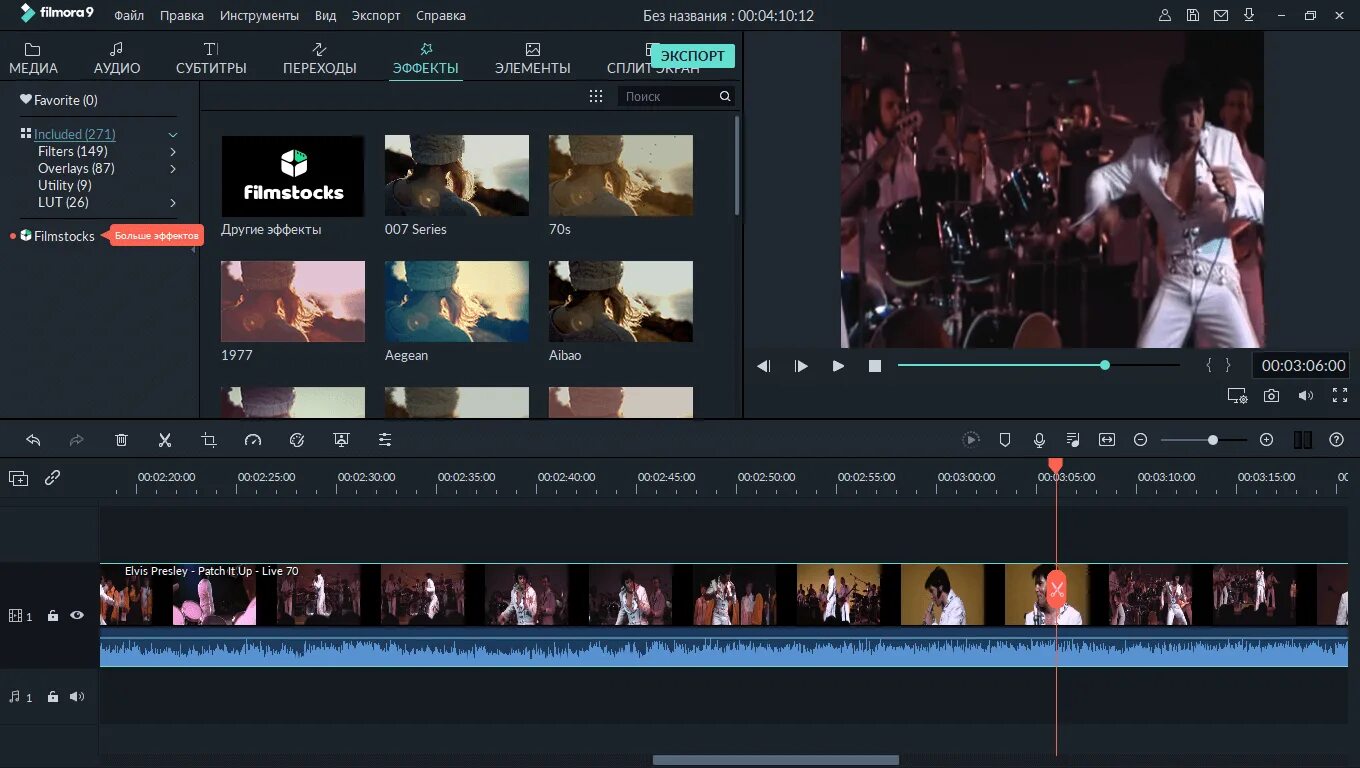
Task: Open the Speed gauge tool
Action: (253, 440)
